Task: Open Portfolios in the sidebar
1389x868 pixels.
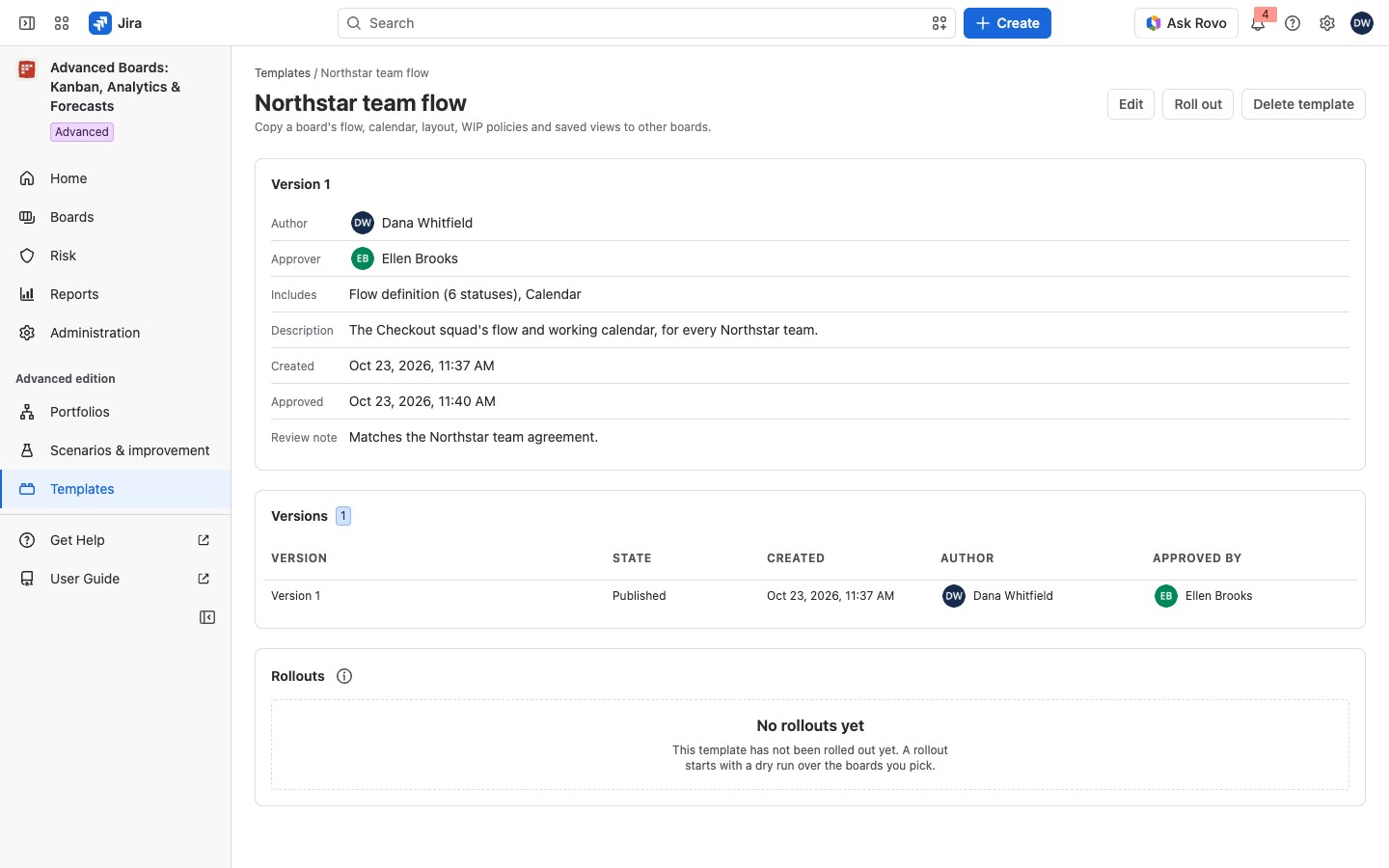Action: [116, 412]
